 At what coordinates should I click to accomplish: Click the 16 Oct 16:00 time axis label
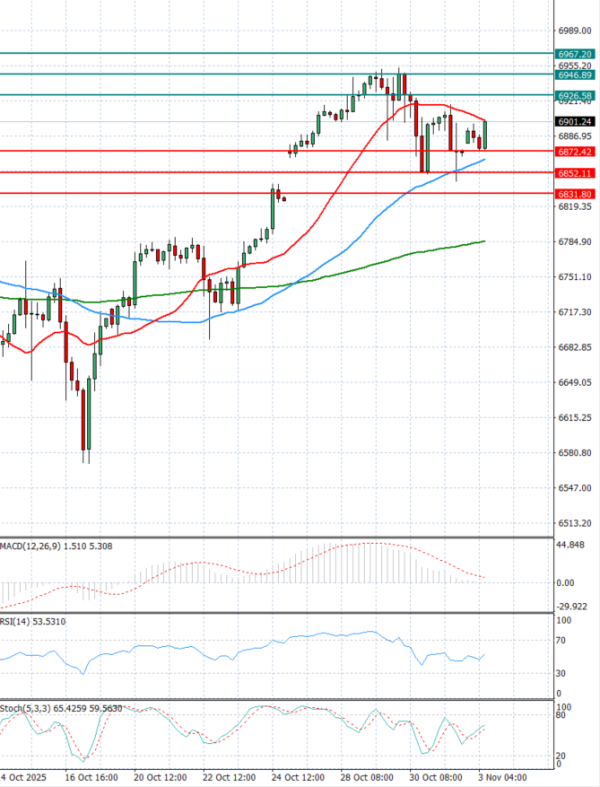coord(90,777)
